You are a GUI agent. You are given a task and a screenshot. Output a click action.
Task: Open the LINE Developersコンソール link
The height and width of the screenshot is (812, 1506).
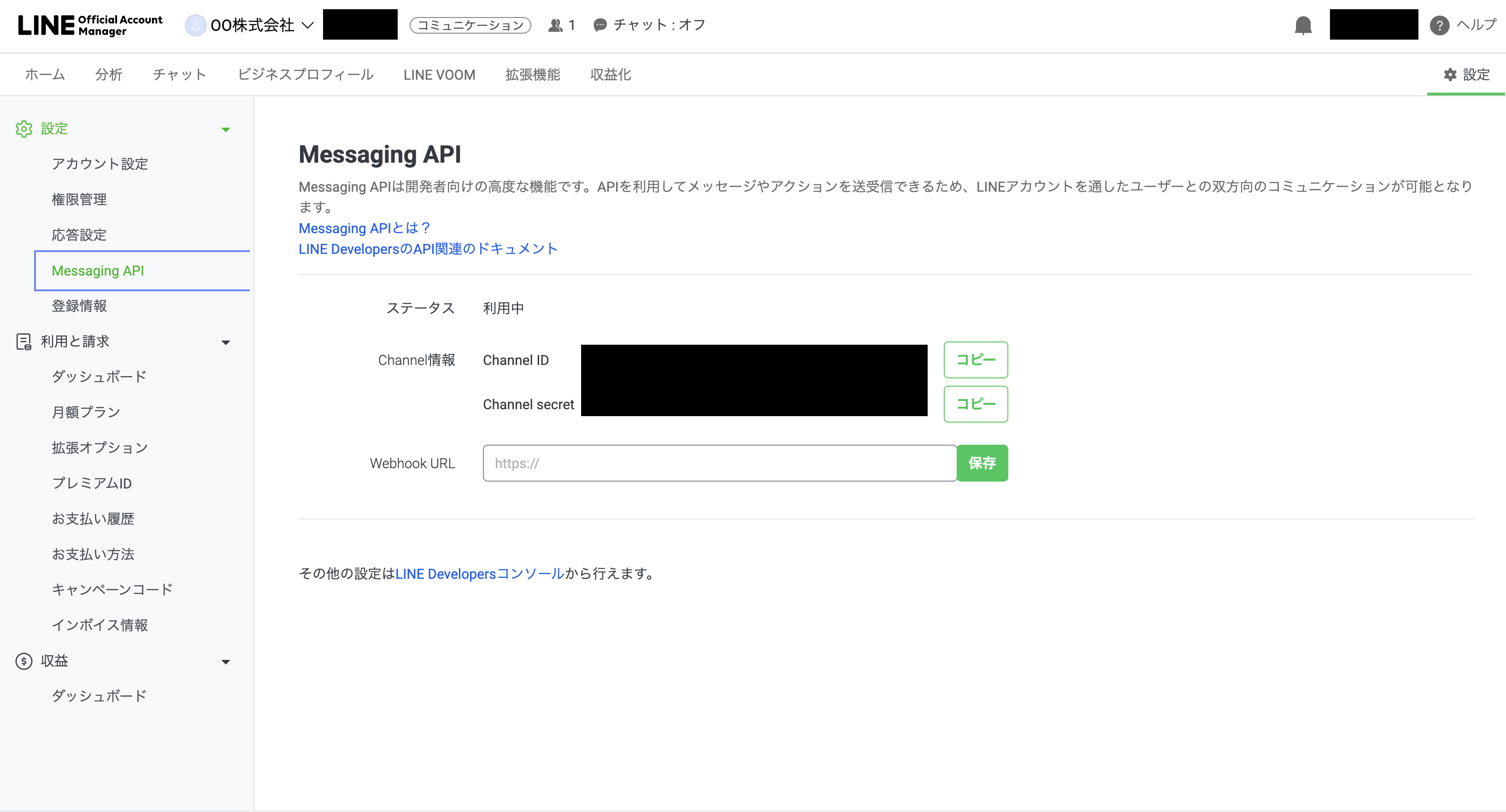(480, 573)
